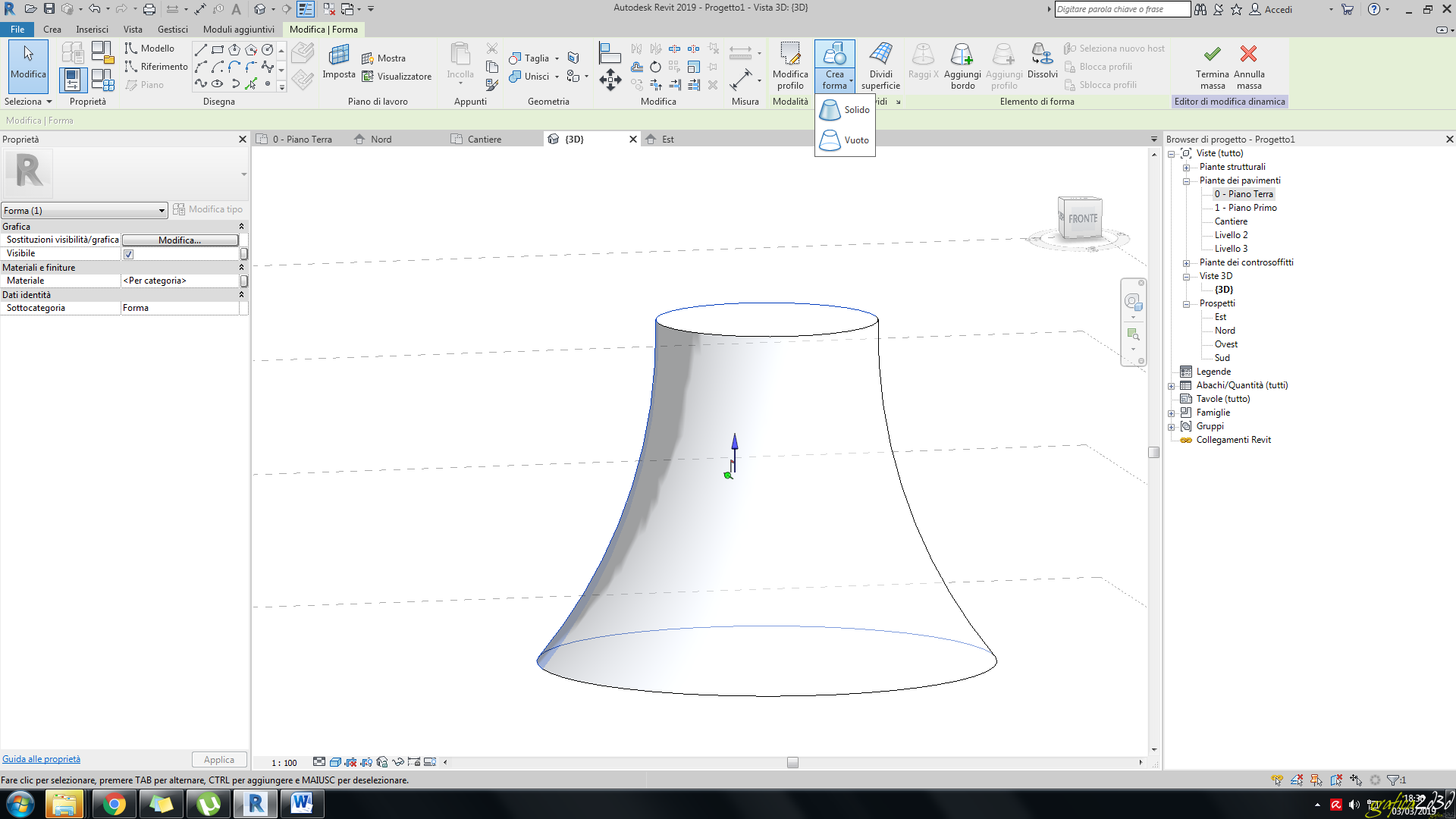1456x819 pixels.
Task: Select the Circle drawing tool
Action: [267, 49]
